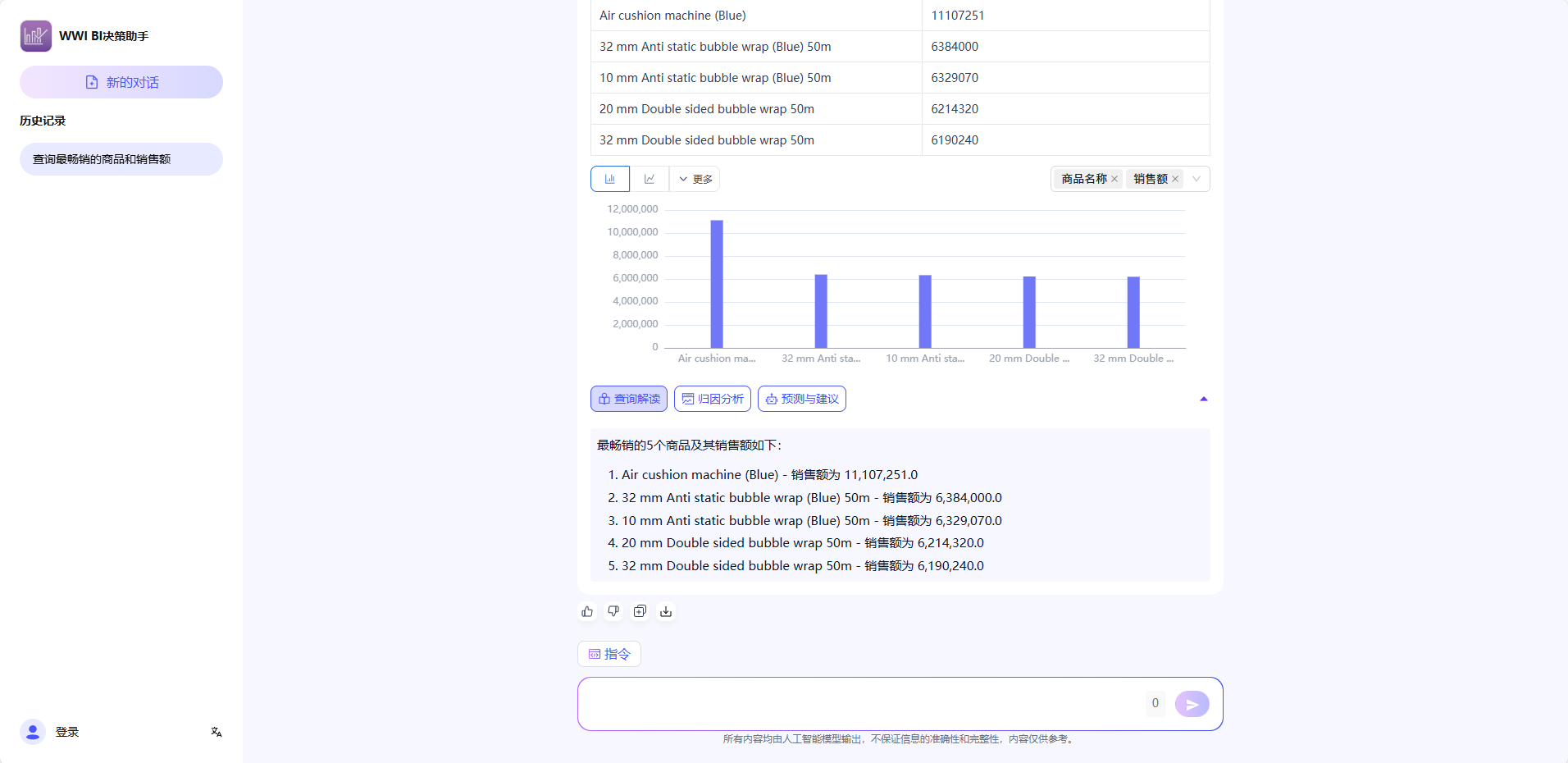Click the thumbs up like icon

[x=587, y=611]
